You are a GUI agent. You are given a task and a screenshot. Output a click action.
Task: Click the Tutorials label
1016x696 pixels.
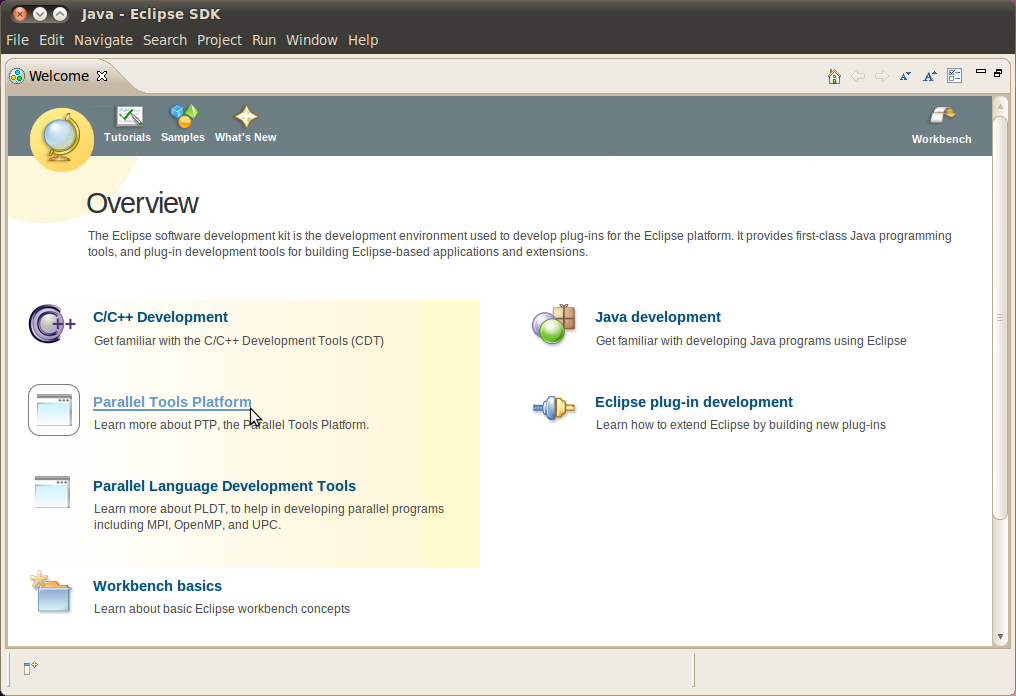(127, 137)
